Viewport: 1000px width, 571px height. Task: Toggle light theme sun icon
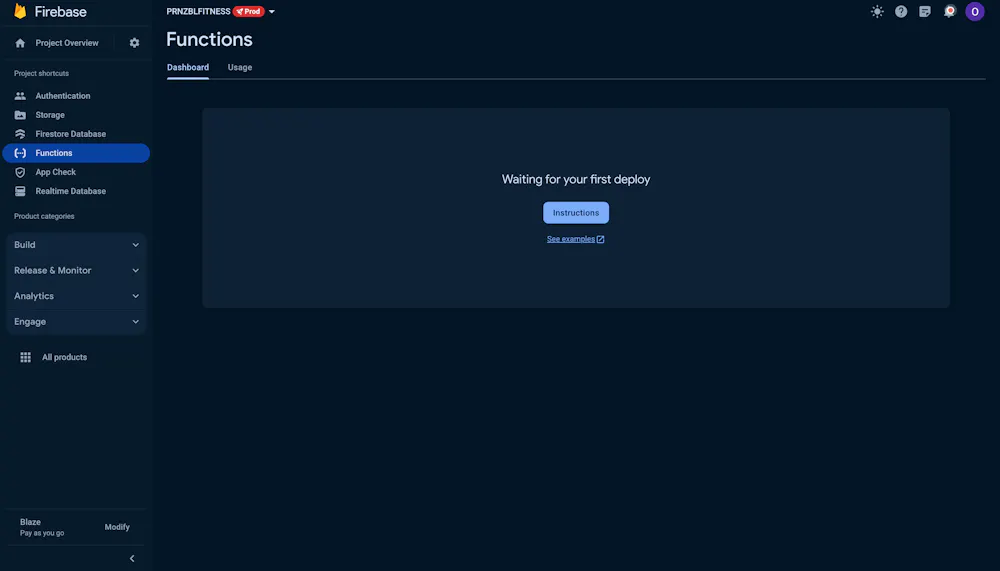pyautogui.click(x=877, y=11)
